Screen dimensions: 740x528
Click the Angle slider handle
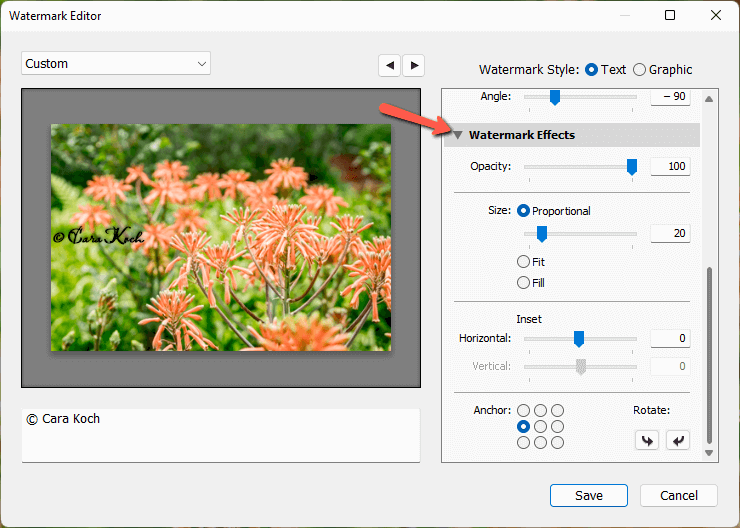[x=555, y=98]
